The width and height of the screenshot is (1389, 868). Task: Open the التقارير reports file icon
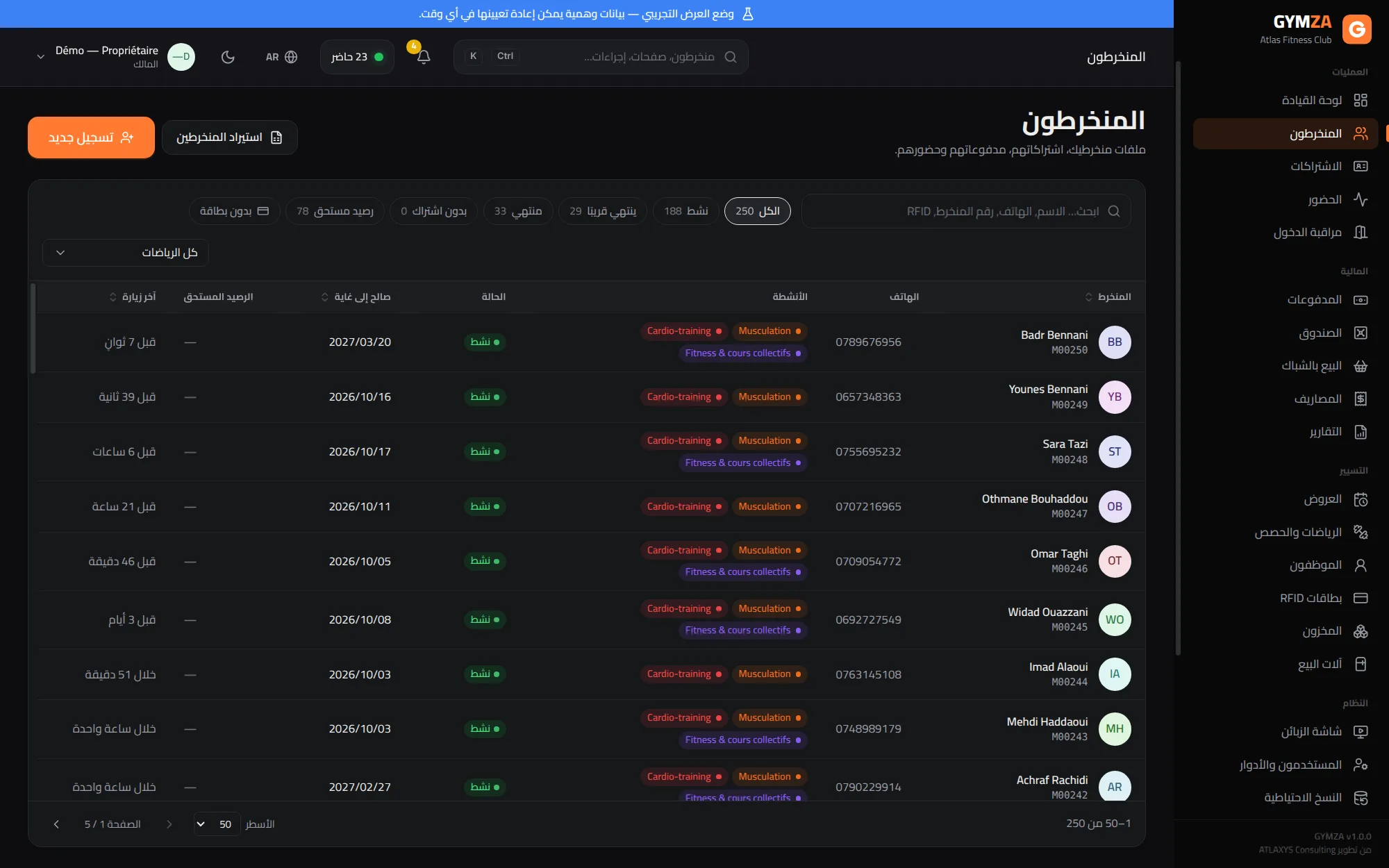(x=1361, y=432)
